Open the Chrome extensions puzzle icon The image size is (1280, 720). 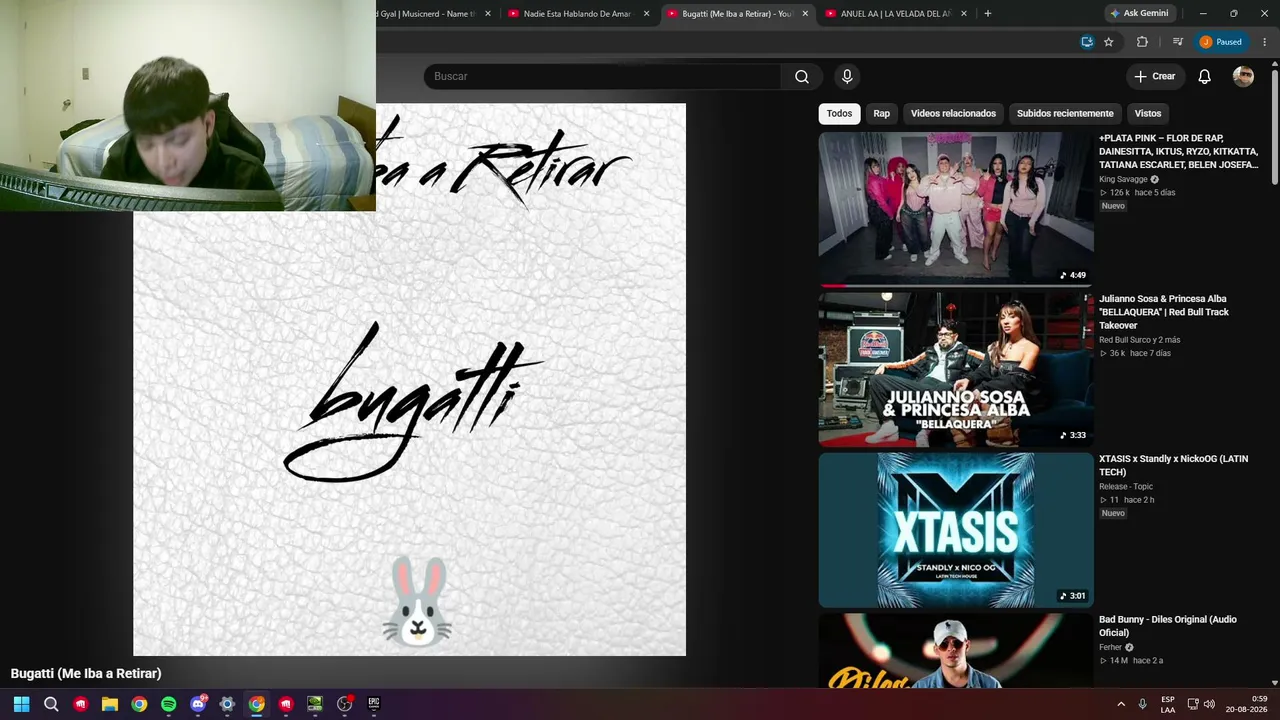(x=1142, y=42)
